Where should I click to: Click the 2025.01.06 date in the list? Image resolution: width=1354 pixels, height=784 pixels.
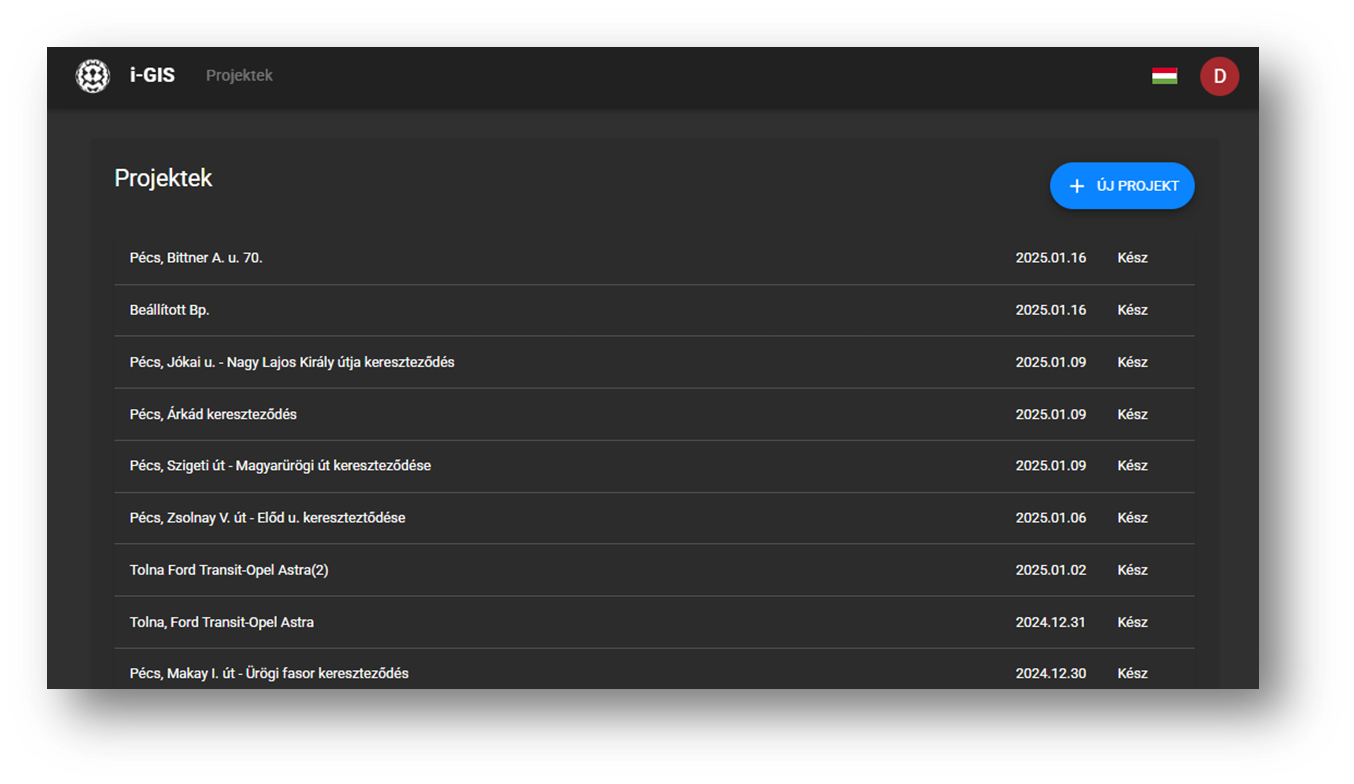point(1050,518)
